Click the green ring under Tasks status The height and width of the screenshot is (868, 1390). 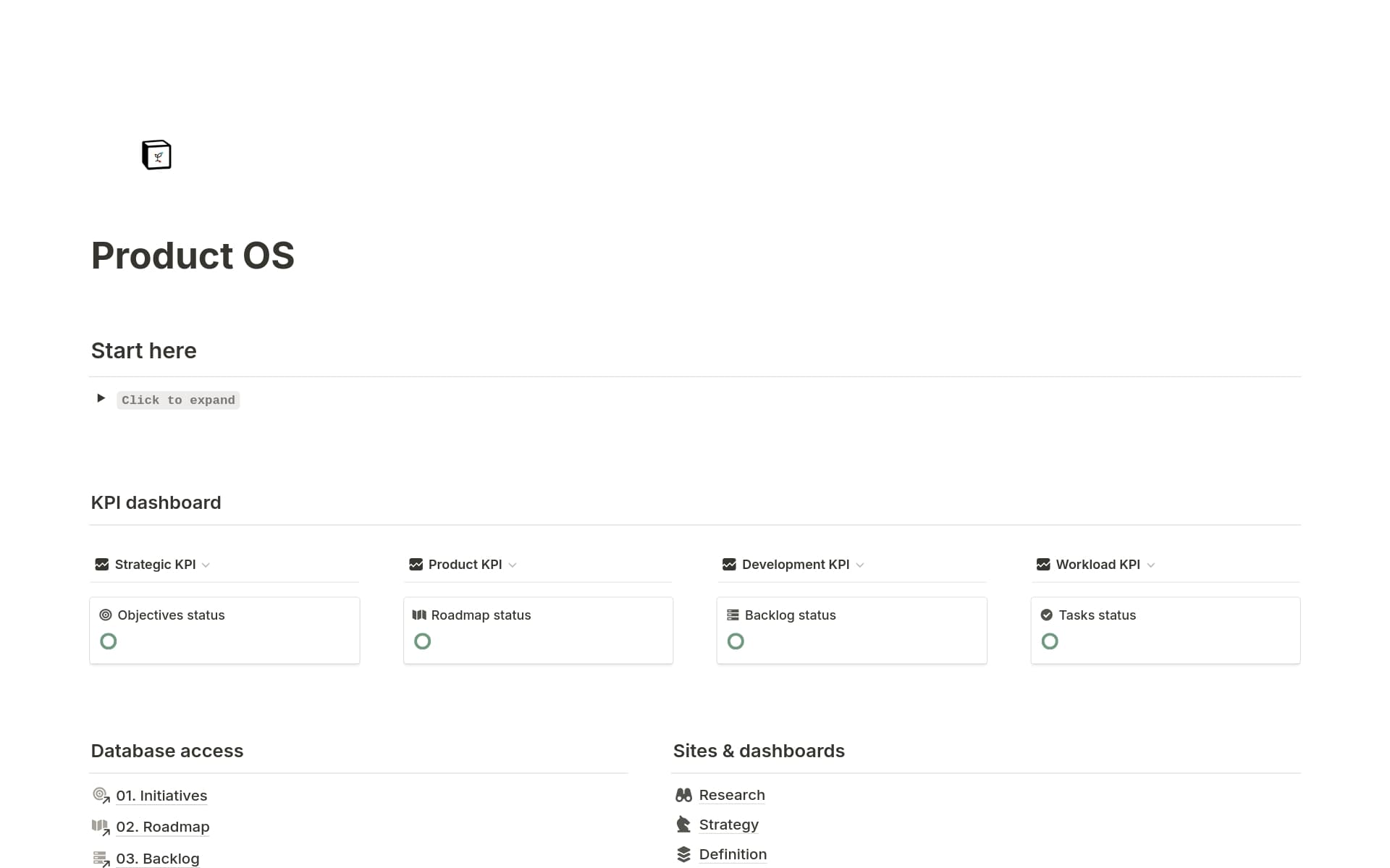tap(1050, 641)
